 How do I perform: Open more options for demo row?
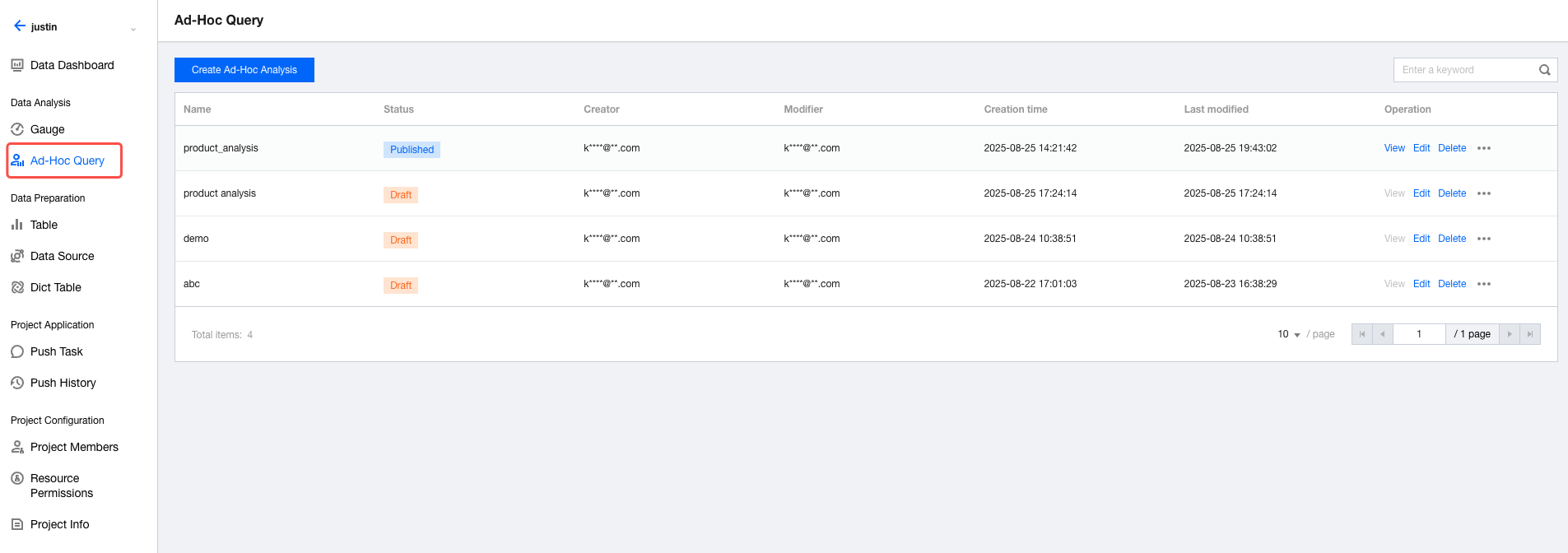[x=1484, y=239]
